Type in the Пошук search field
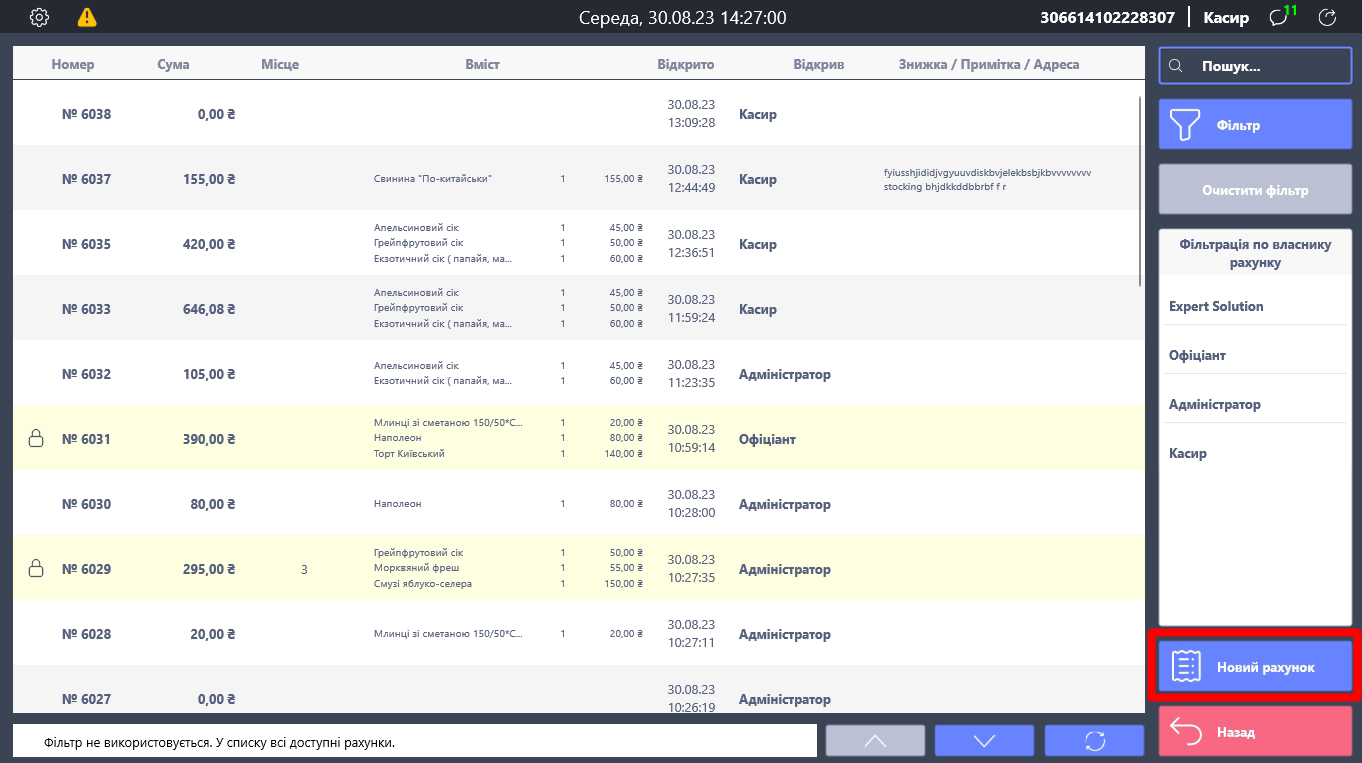 (x=1268, y=66)
